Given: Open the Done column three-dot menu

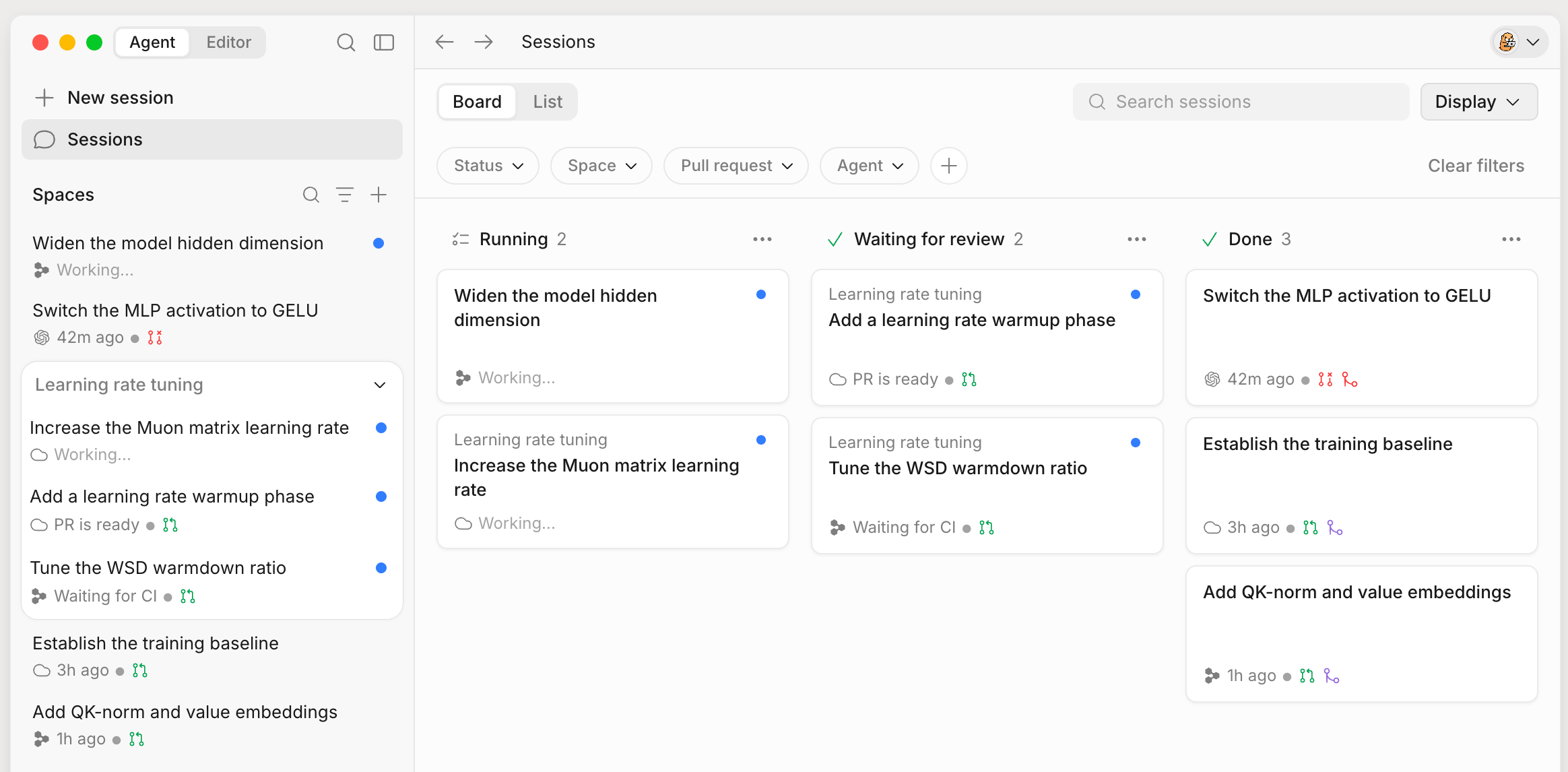Looking at the screenshot, I should [x=1511, y=239].
